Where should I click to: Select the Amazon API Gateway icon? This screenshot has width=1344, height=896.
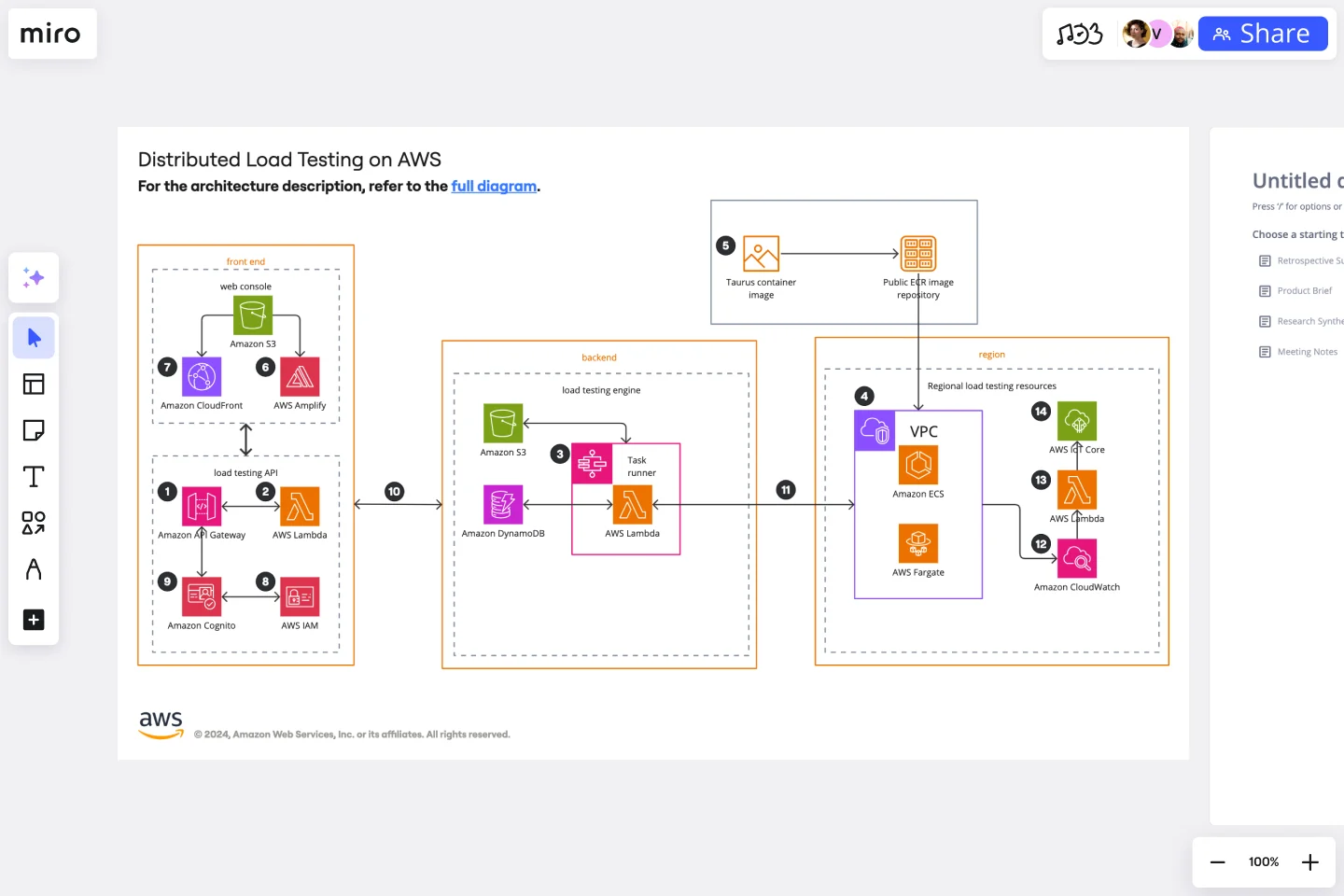(x=202, y=507)
